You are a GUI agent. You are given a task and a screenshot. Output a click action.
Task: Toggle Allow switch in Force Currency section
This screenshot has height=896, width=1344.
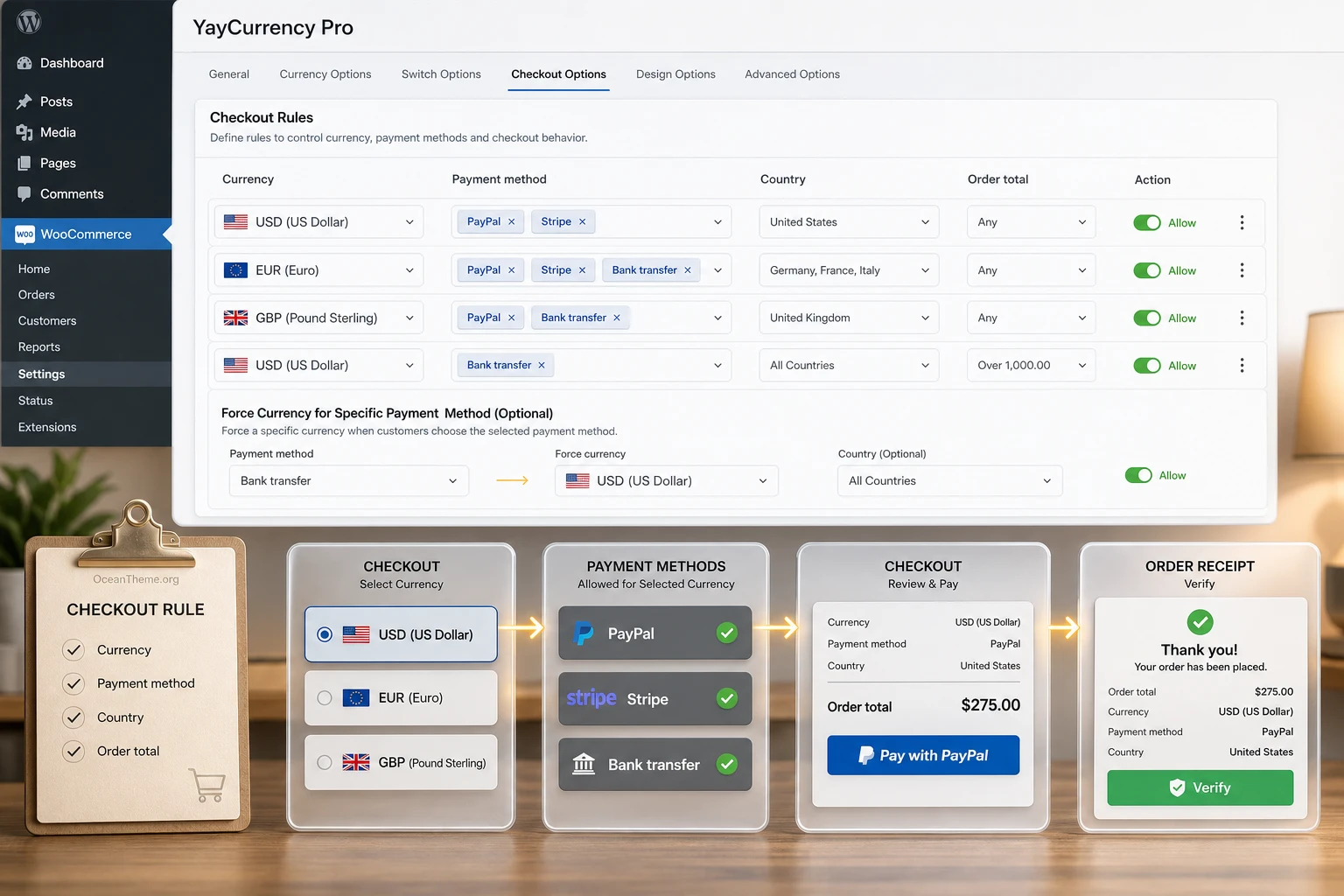pyautogui.click(x=1138, y=475)
